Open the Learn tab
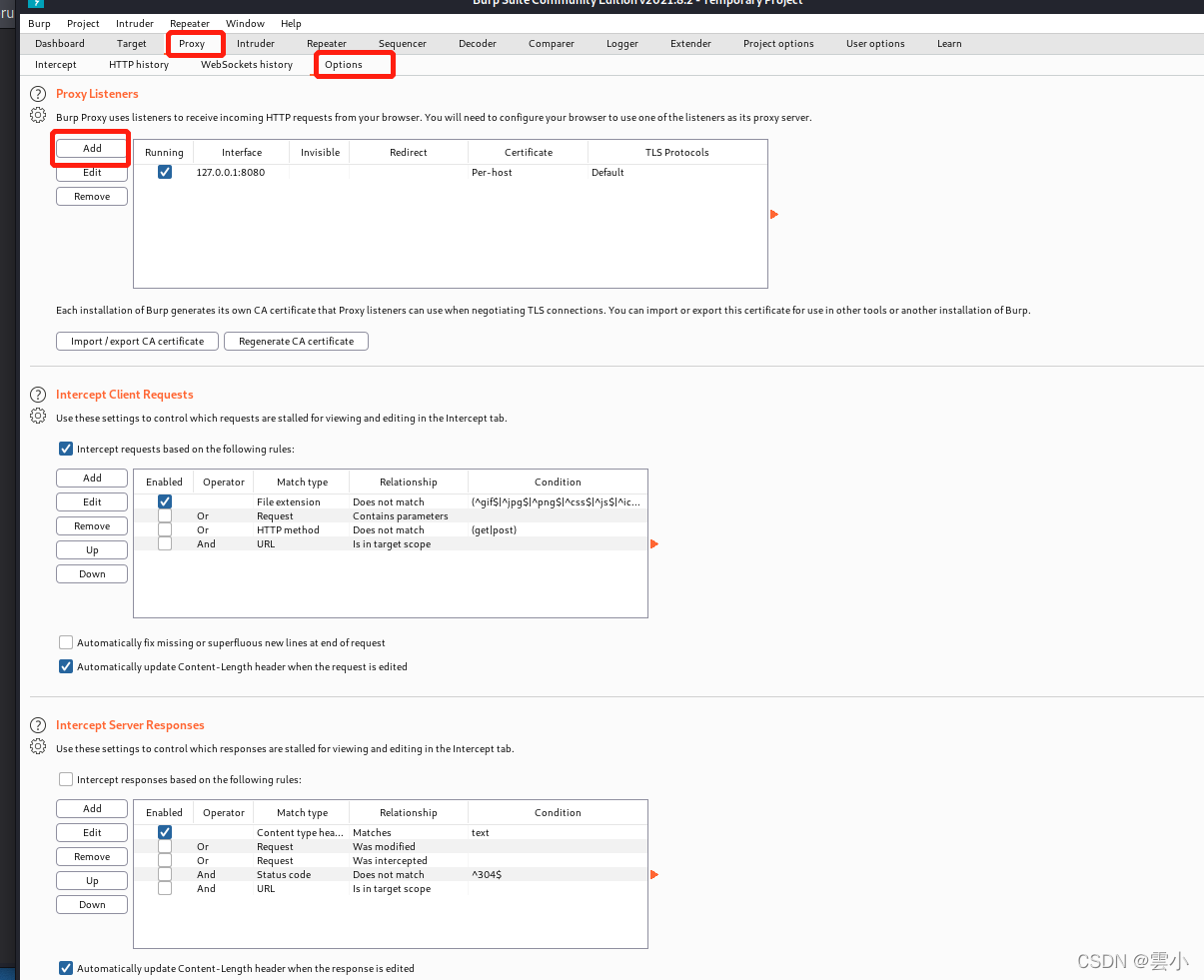The height and width of the screenshot is (980, 1204). pyautogui.click(x=949, y=43)
